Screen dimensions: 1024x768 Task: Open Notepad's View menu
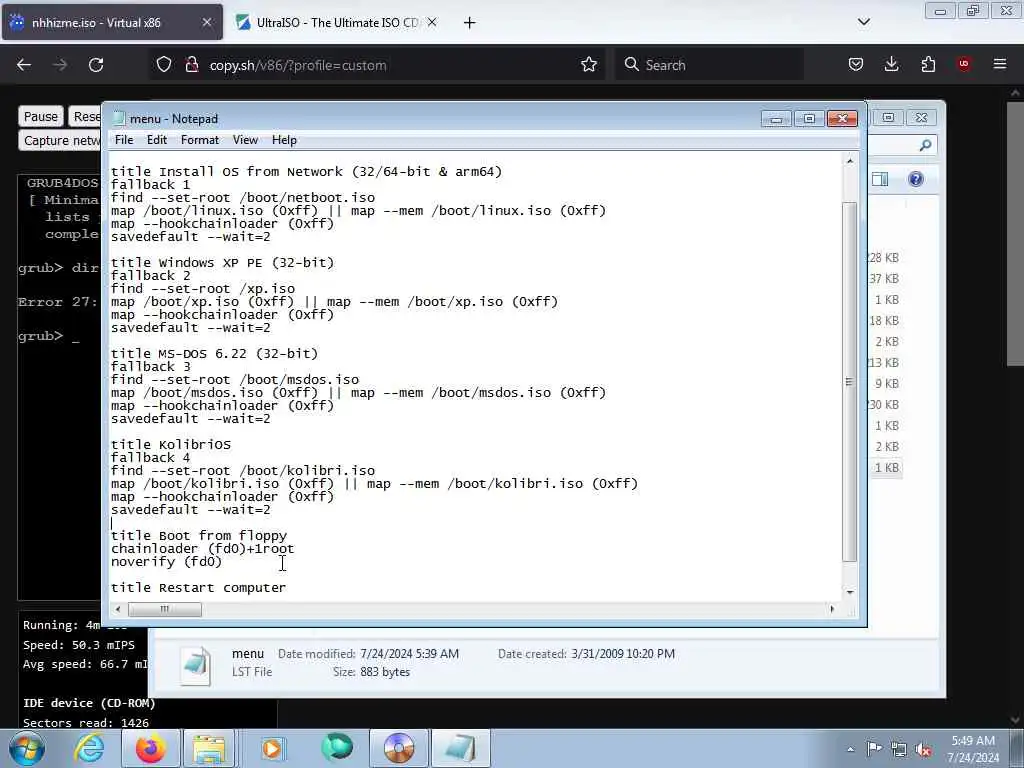[x=245, y=140]
